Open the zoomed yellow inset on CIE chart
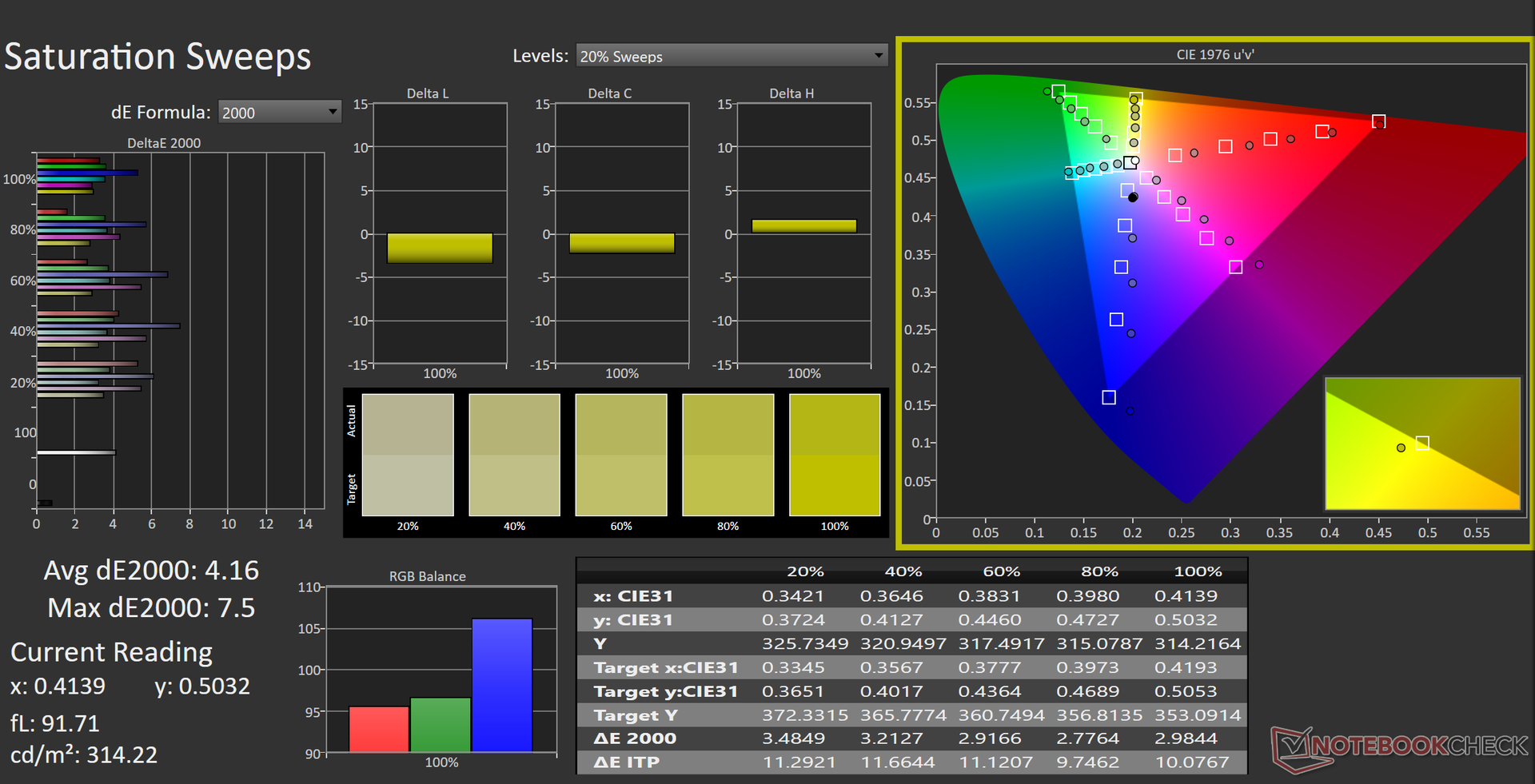The height and width of the screenshot is (784, 1535). click(x=1422, y=444)
